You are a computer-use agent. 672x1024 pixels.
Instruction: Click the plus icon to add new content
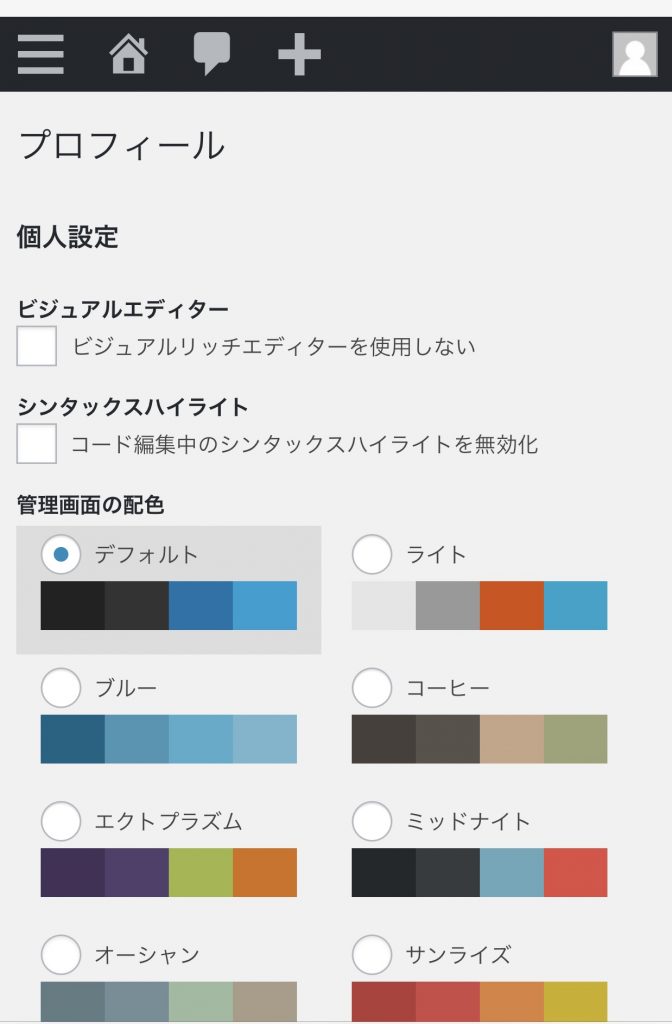(299, 54)
